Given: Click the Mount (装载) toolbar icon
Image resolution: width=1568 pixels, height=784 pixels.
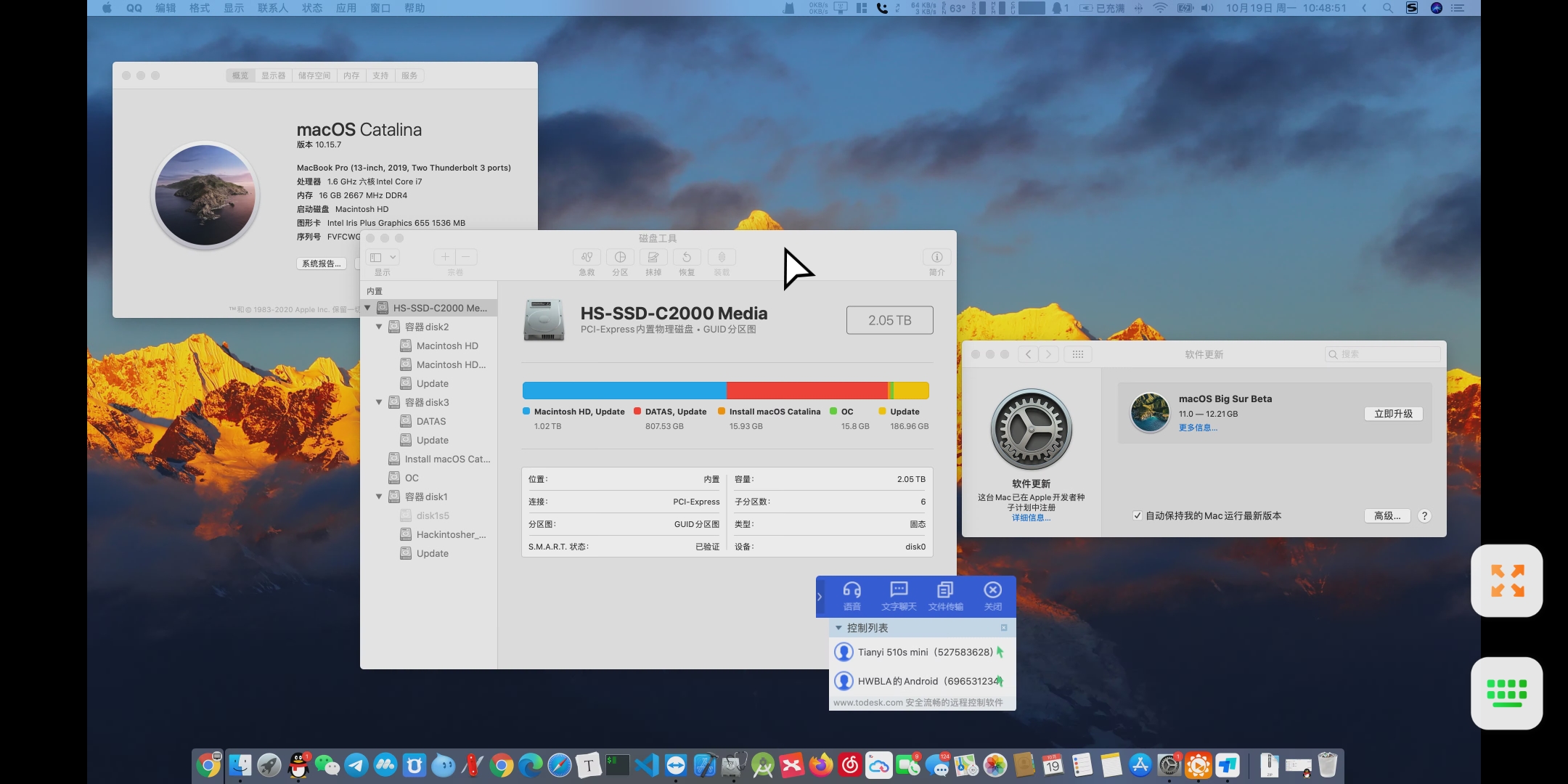Looking at the screenshot, I should coord(722,257).
